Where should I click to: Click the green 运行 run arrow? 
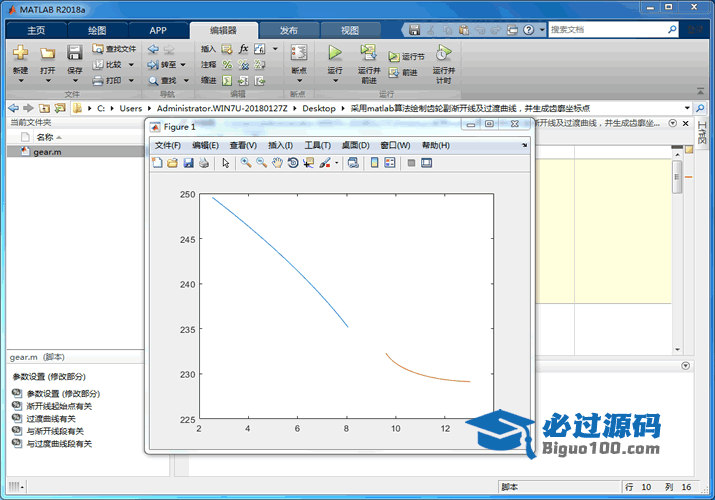click(335, 52)
